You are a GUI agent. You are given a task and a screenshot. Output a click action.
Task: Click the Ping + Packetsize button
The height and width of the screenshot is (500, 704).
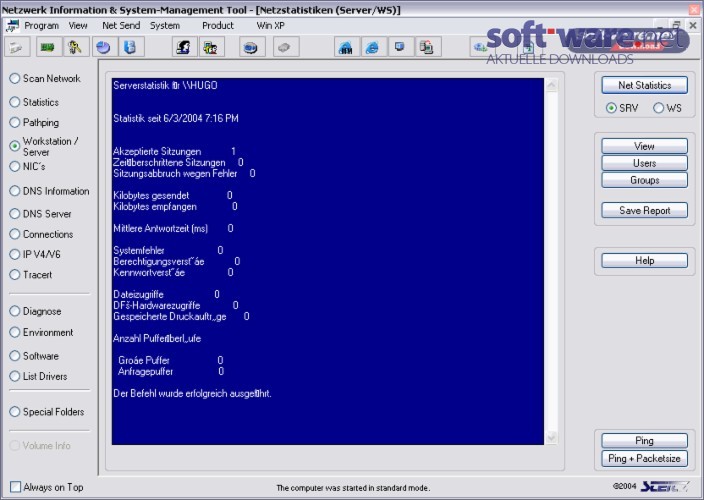(644, 459)
